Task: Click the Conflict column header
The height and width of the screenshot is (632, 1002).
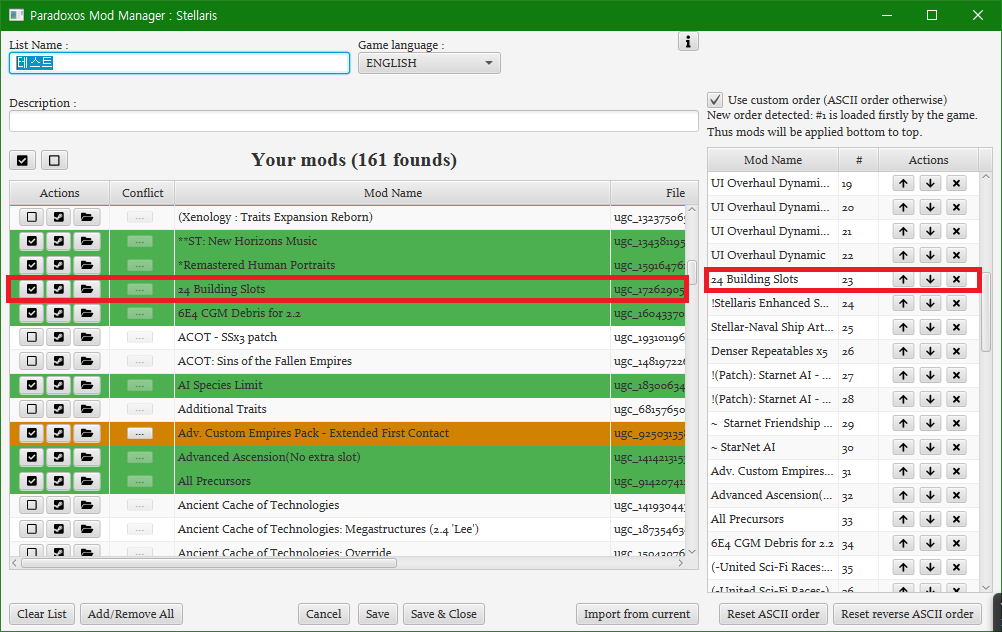Action: pos(141,192)
